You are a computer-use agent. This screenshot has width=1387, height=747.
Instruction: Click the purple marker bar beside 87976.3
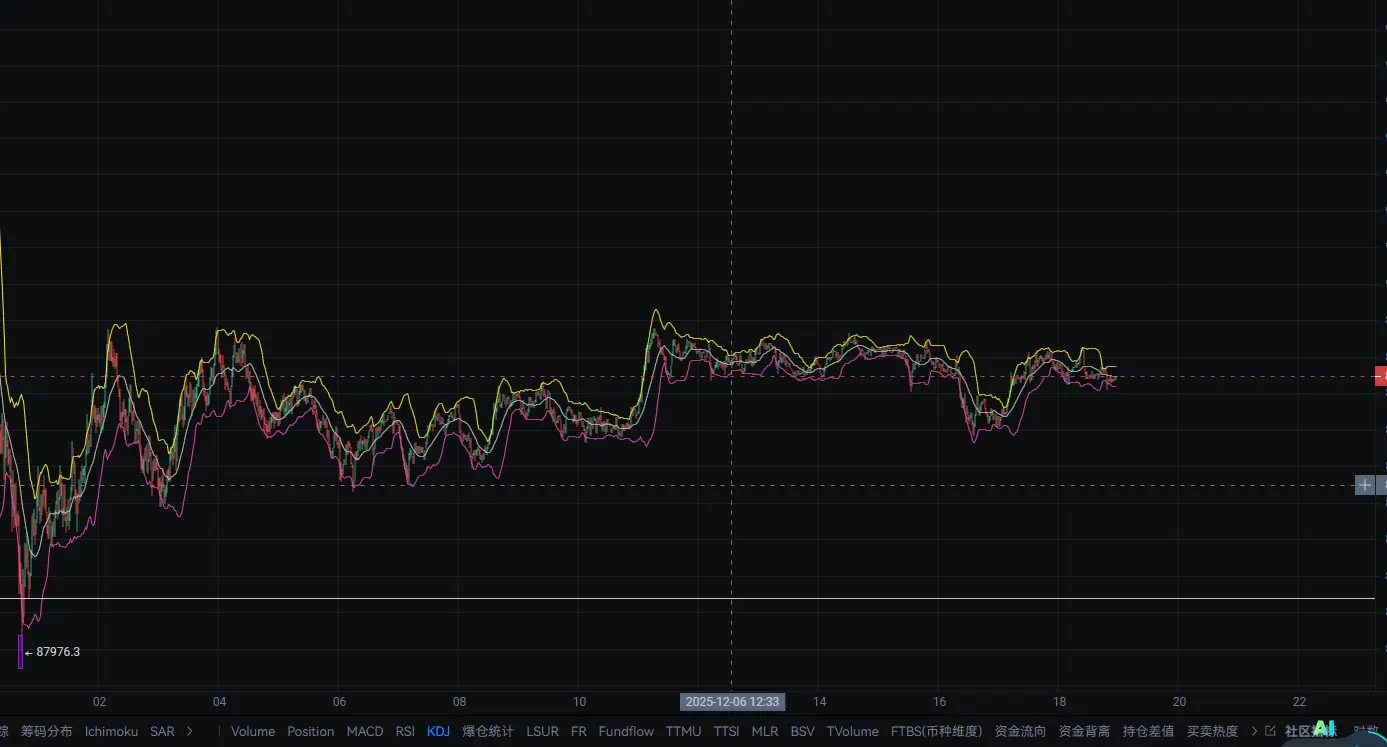[20, 651]
